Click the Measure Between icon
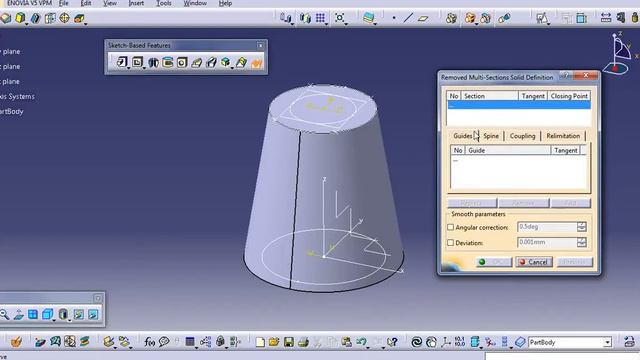 pyautogui.click(x=606, y=18)
